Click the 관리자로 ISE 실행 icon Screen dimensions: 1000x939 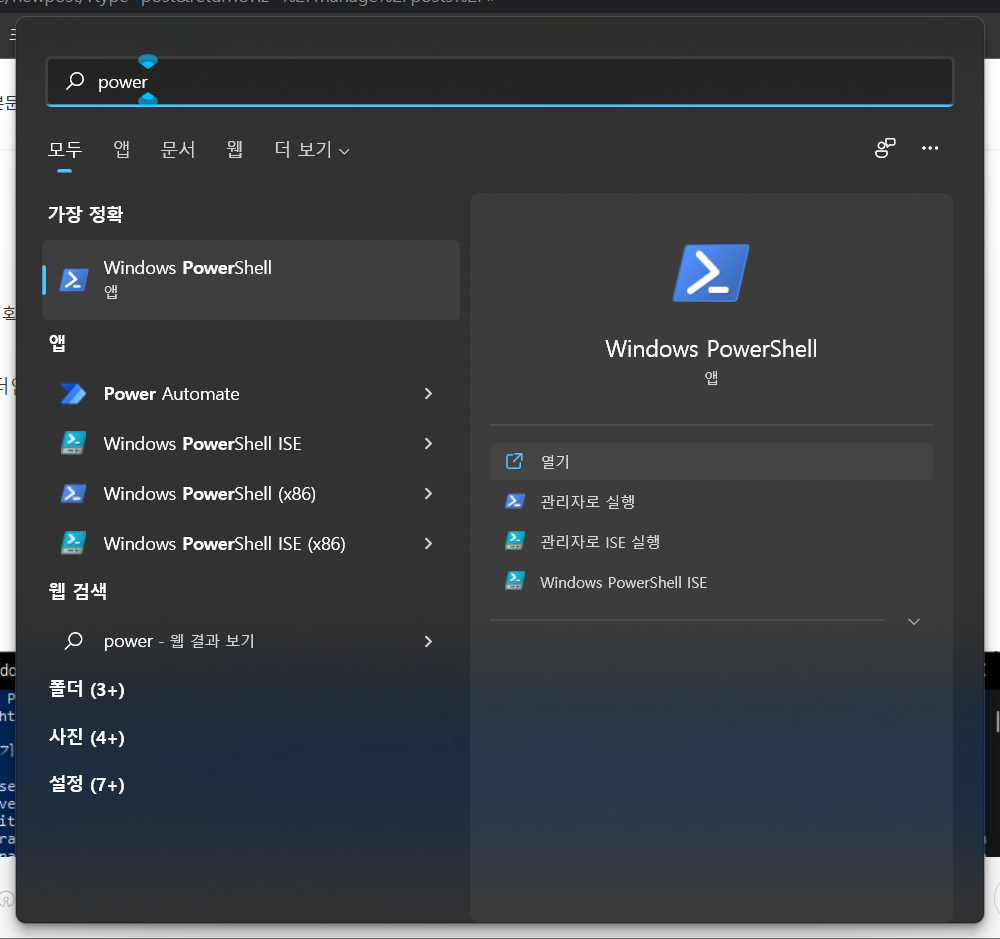[515, 541]
